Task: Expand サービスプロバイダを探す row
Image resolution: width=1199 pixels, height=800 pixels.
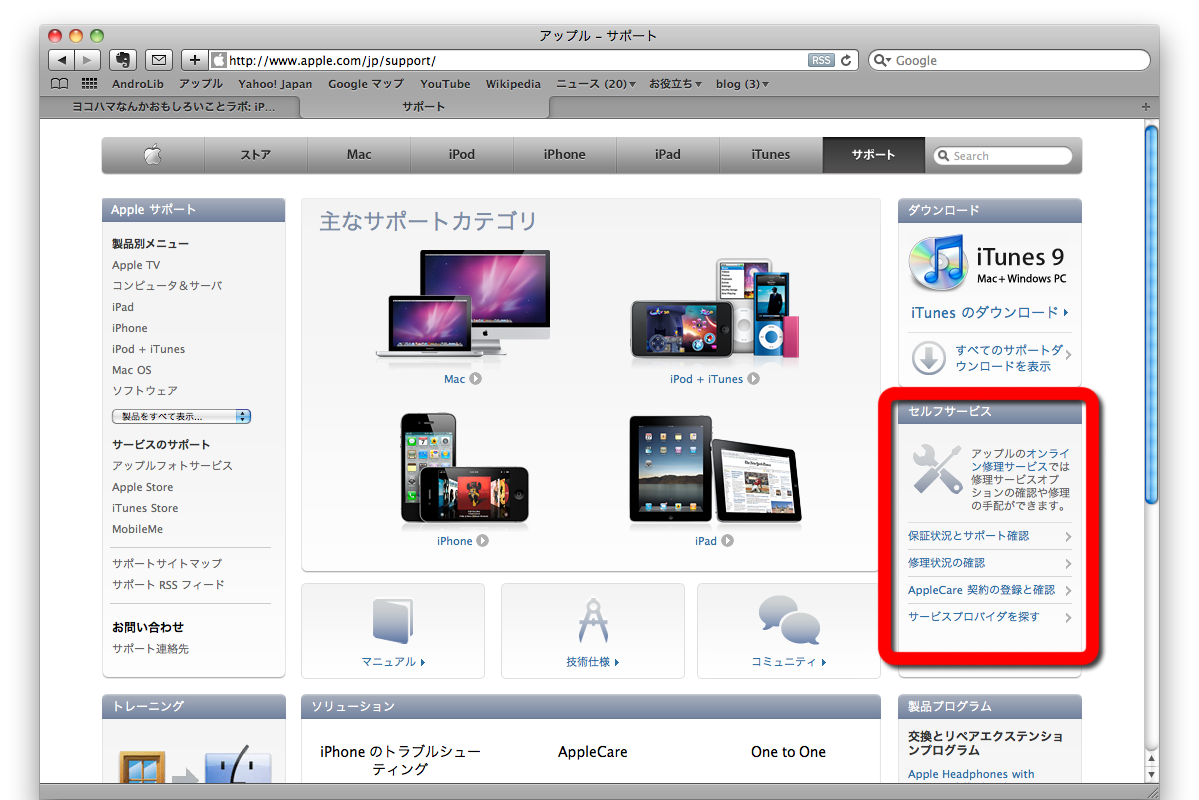Action: 989,616
